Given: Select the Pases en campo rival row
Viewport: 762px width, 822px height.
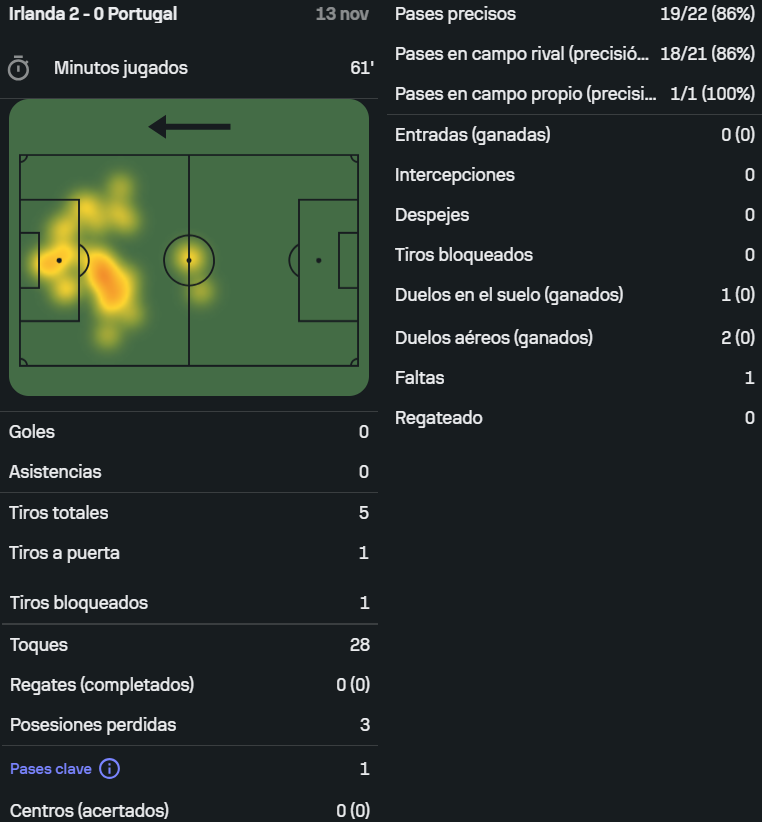Looking at the screenshot, I should 574,54.
